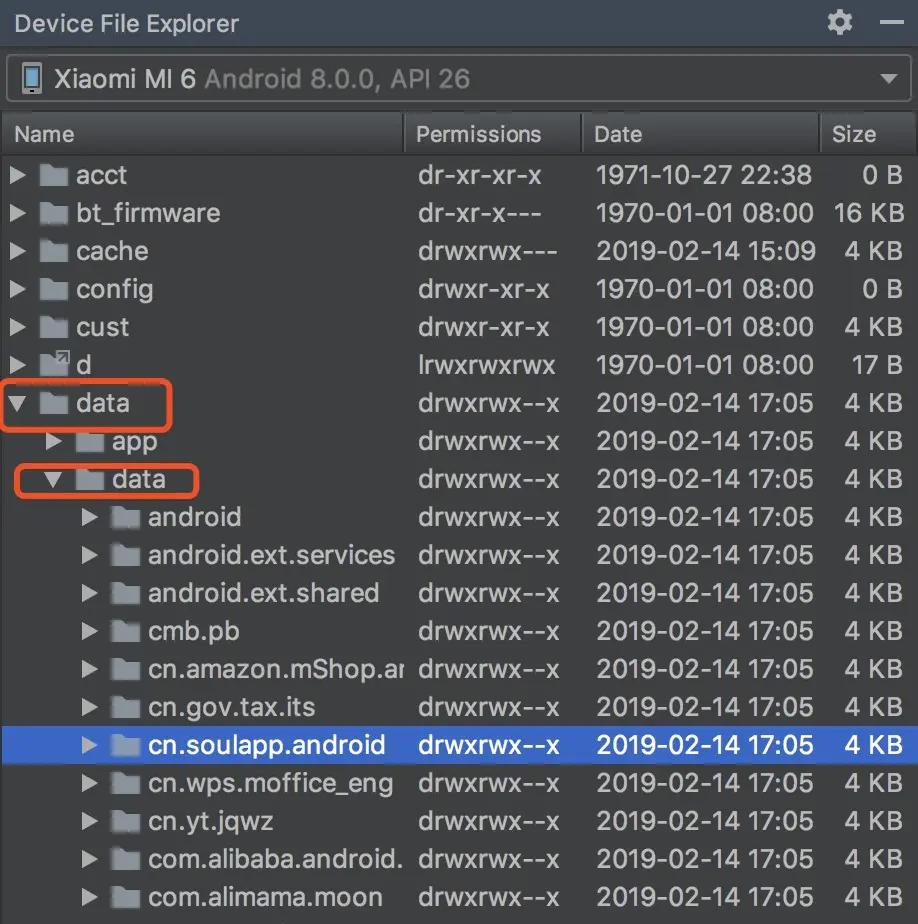Expand cn.amazon.mShop folder arrow

(90, 669)
